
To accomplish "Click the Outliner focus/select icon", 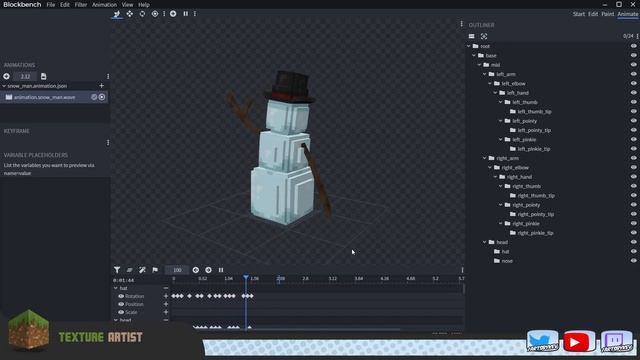I will point(484,36).
